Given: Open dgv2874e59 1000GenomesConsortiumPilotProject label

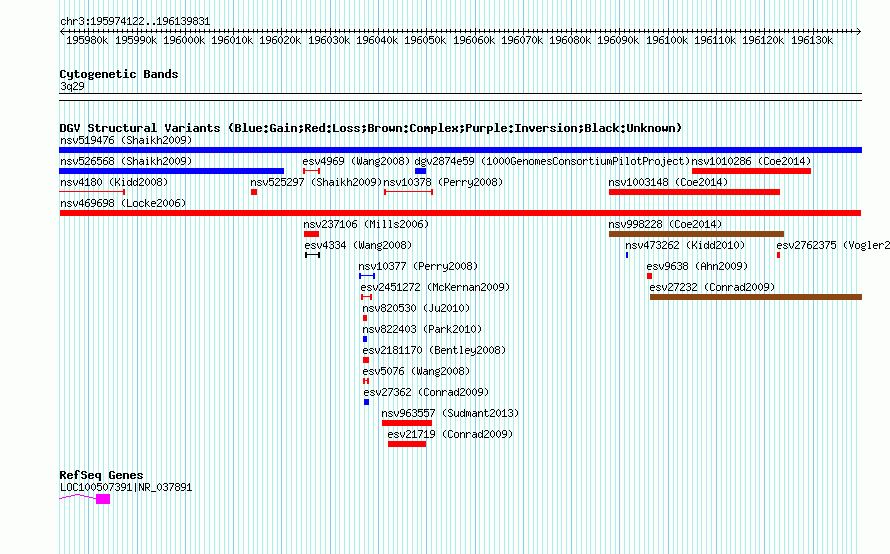Looking at the screenshot, I should (552, 161).
